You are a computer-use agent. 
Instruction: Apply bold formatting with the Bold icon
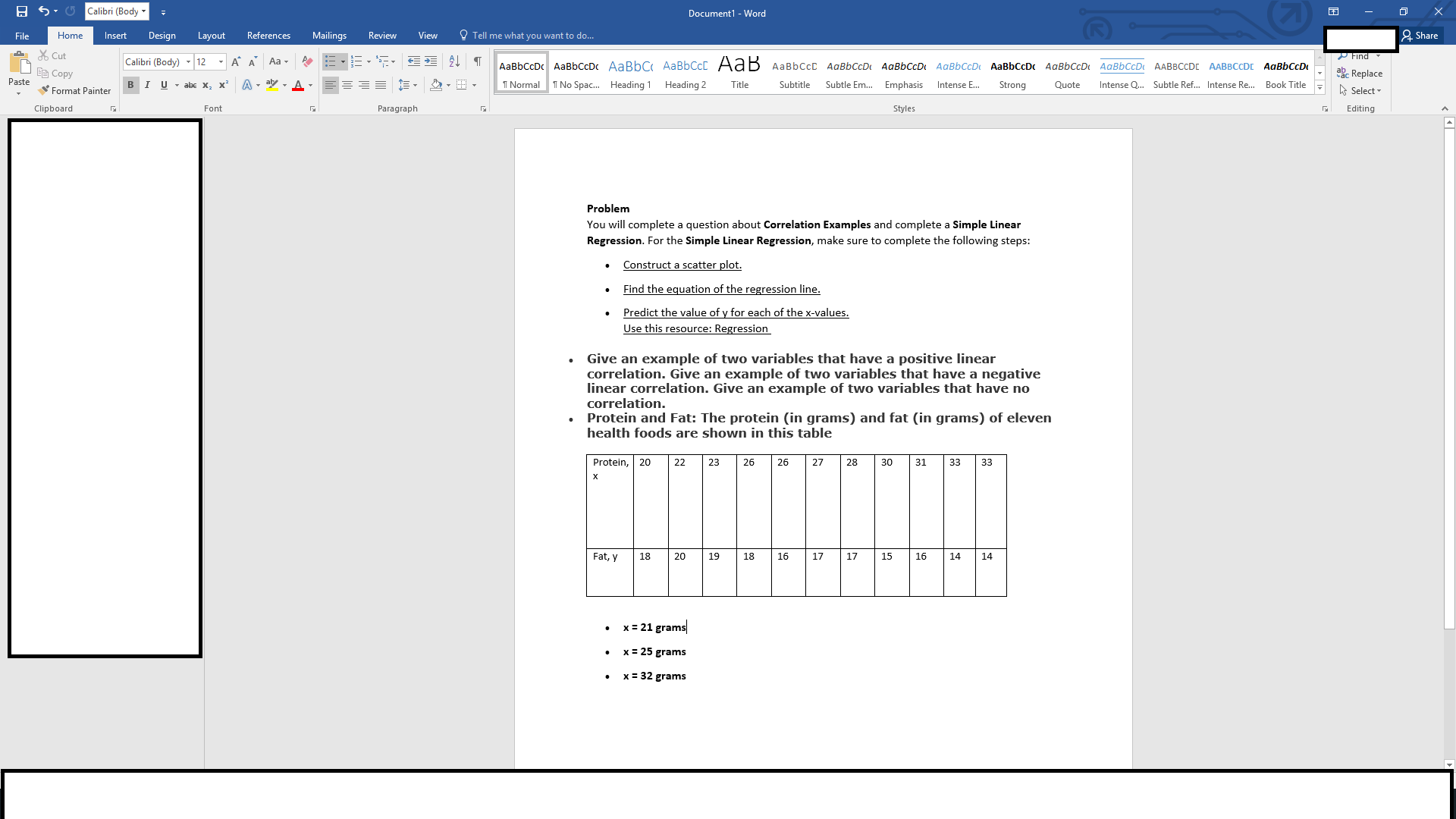pyautogui.click(x=130, y=85)
